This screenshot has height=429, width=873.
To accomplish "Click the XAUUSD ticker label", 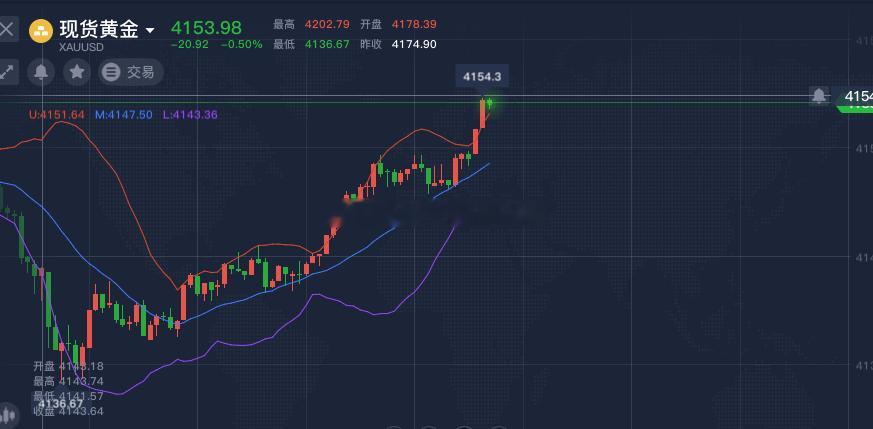I will pyautogui.click(x=81, y=48).
